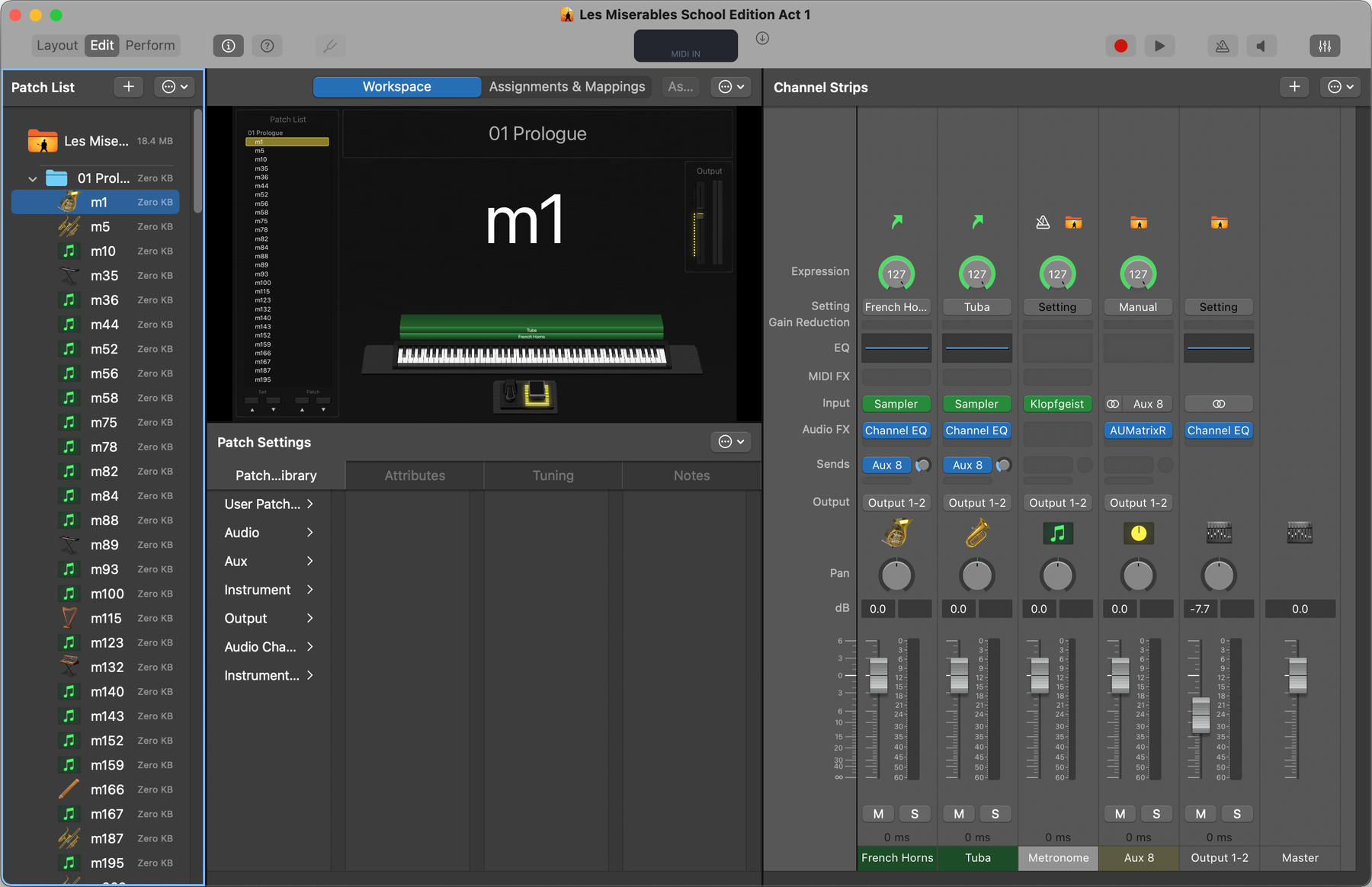Click Channel EQ on French Horns strip
The width and height of the screenshot is (1372, 887).
pyautogui.click(x=896, y=431)
